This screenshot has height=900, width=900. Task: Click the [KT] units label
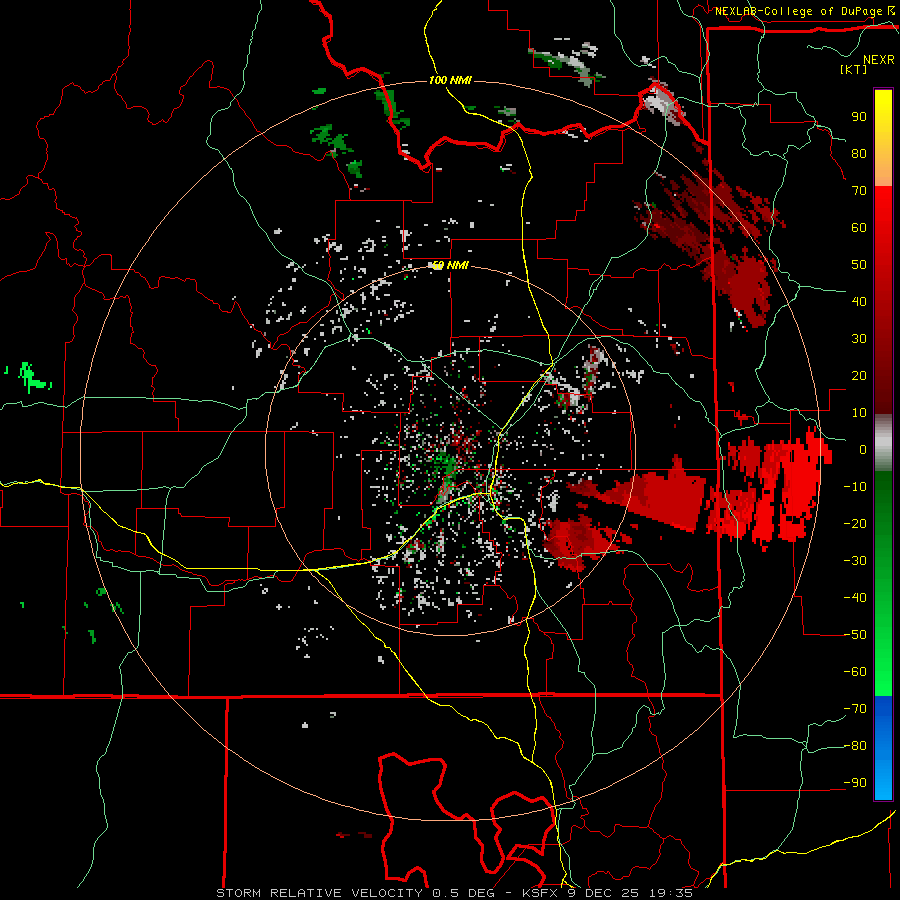(x=854, y=69)
